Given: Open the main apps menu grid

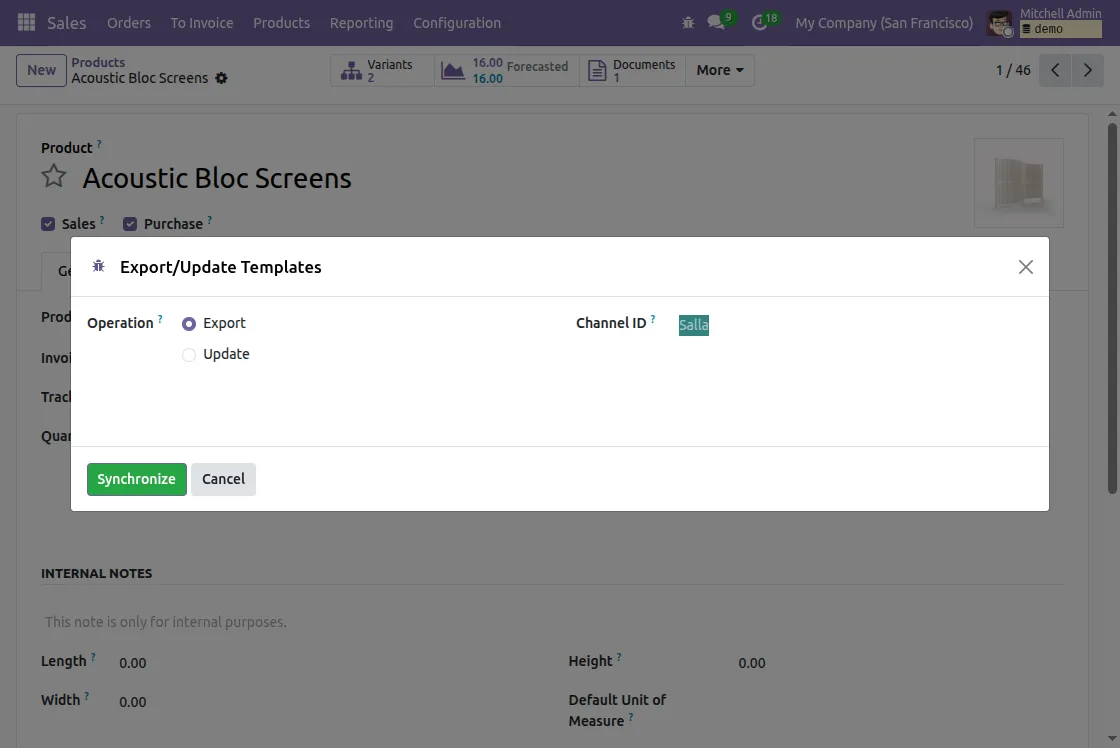Looking at the screenshot, I should [25, 22].
